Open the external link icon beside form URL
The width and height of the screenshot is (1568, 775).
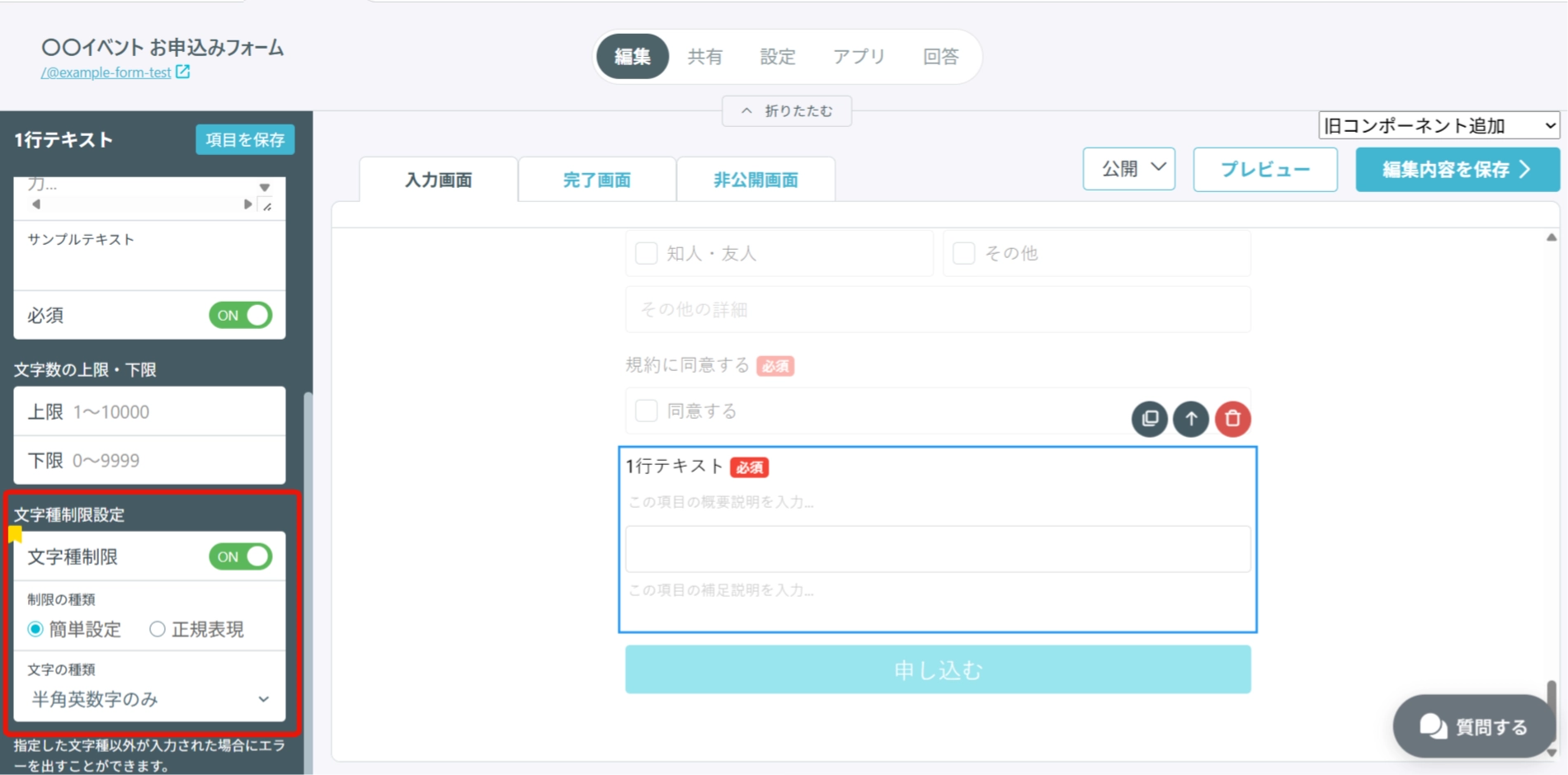tap(183, 72)
